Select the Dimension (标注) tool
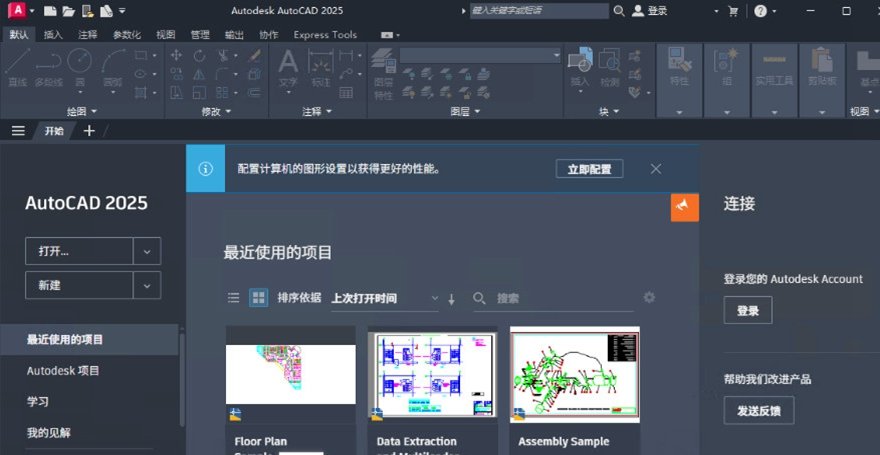This screenshot has height=455, width=880. 321,68
